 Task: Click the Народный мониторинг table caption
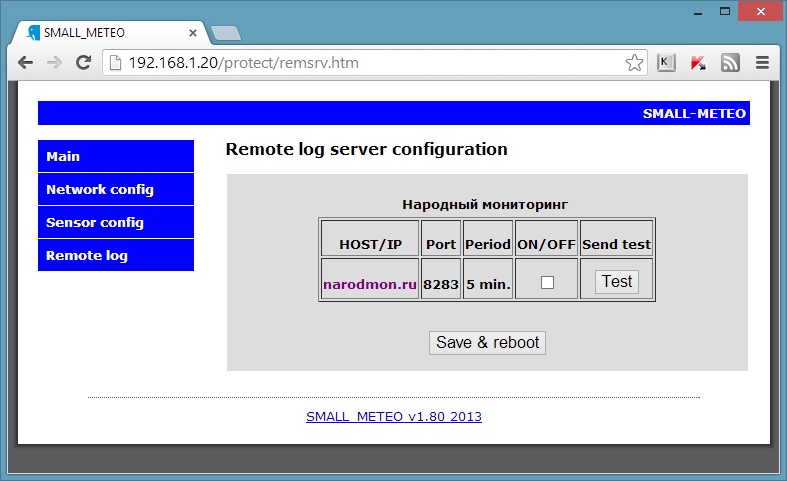pos(485,205)
